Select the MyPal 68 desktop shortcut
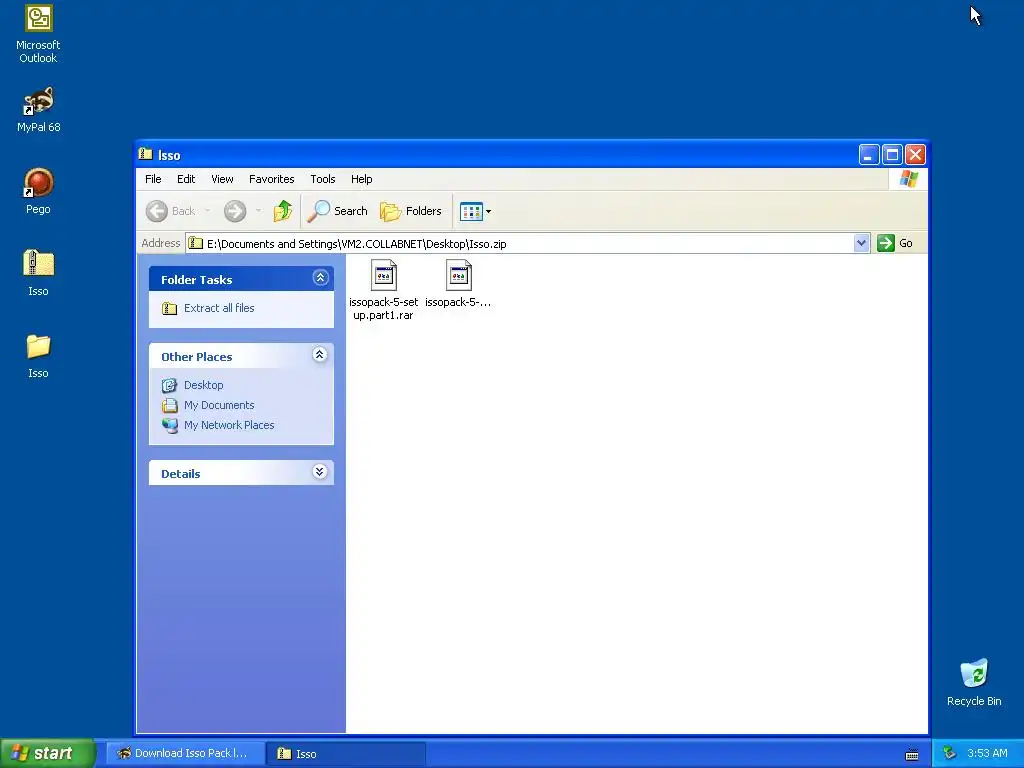The height and width of the screenshot is (768, 1024). point(38,109)
